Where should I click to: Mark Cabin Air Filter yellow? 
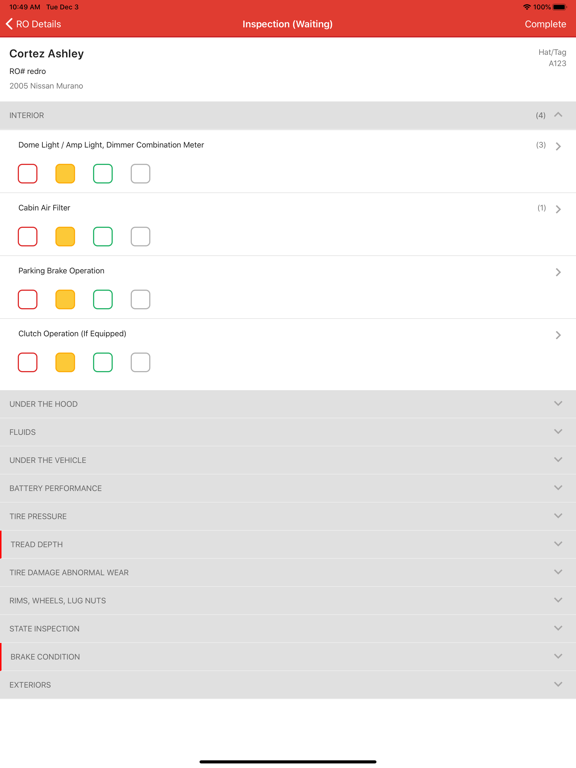click(65, 237)
